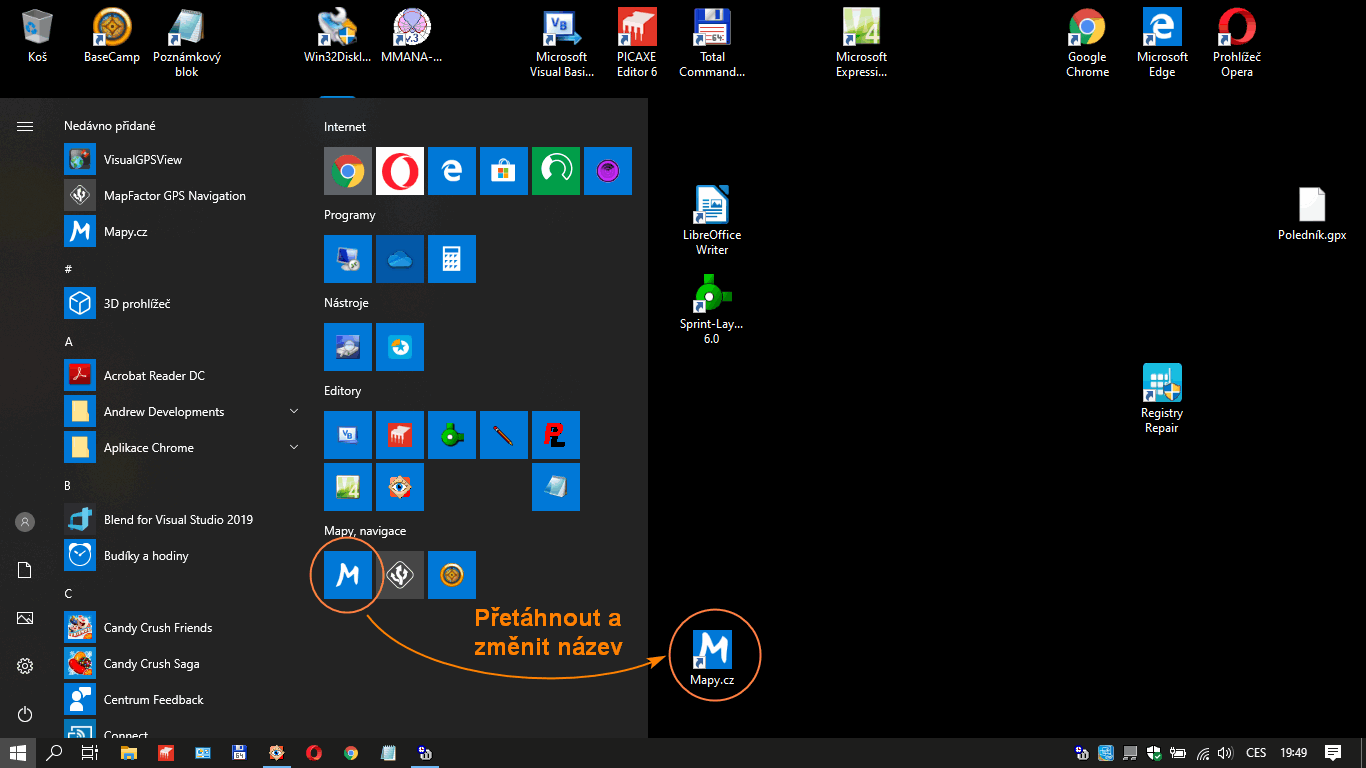1366x768 pixels.
Task: Click the OneDrive tile under Programy
Action: [400, 259]
